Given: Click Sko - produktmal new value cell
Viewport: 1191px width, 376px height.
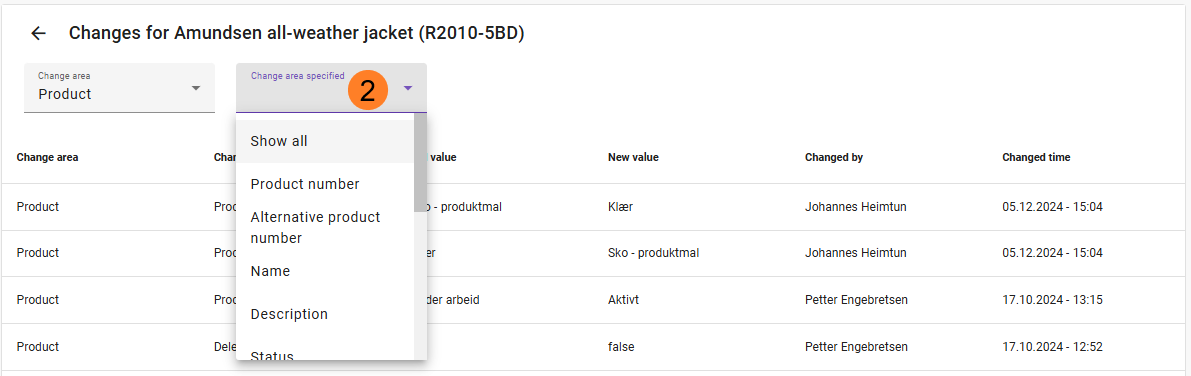Looking at the screenshot, I should pos(653,253).
